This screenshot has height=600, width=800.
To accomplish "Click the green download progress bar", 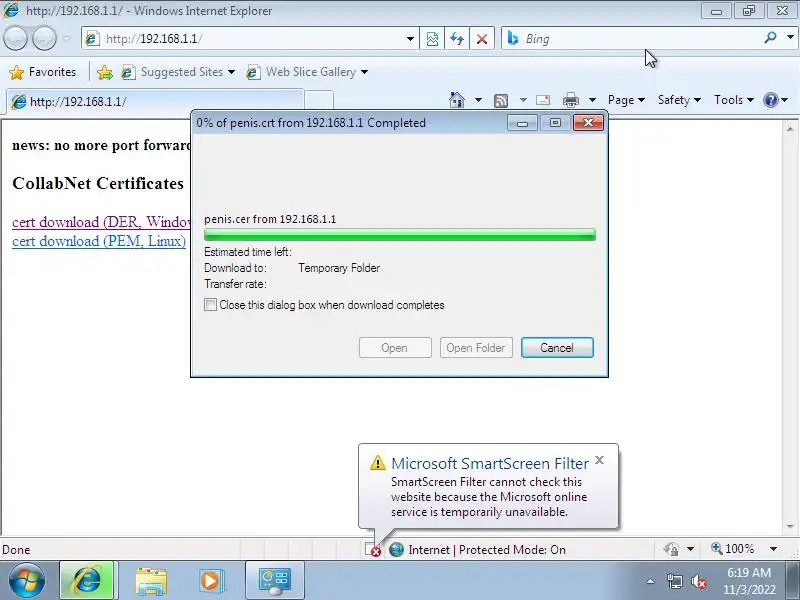I will (399, 235).
